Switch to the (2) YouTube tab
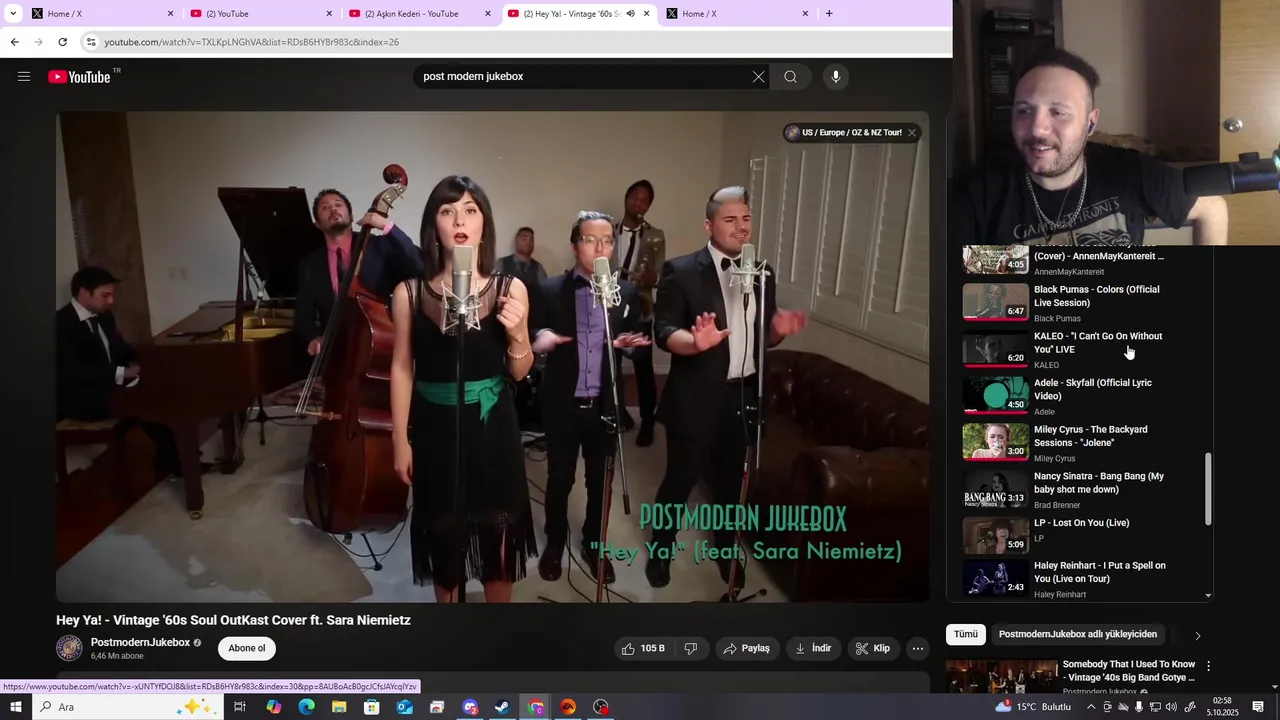Screen dimensions: 1280x720 point(260,13)
